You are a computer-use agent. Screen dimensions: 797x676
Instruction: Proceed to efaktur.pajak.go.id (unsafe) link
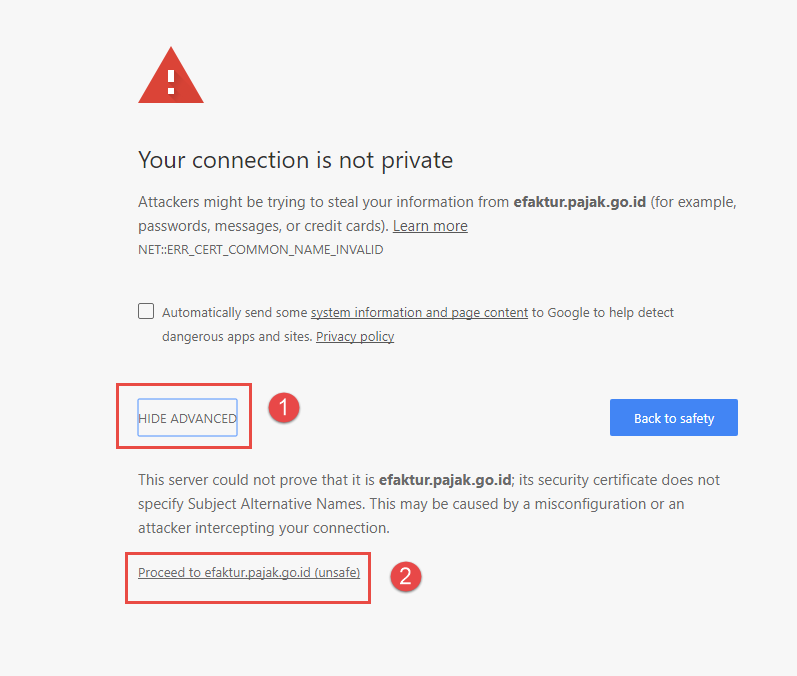249,573
